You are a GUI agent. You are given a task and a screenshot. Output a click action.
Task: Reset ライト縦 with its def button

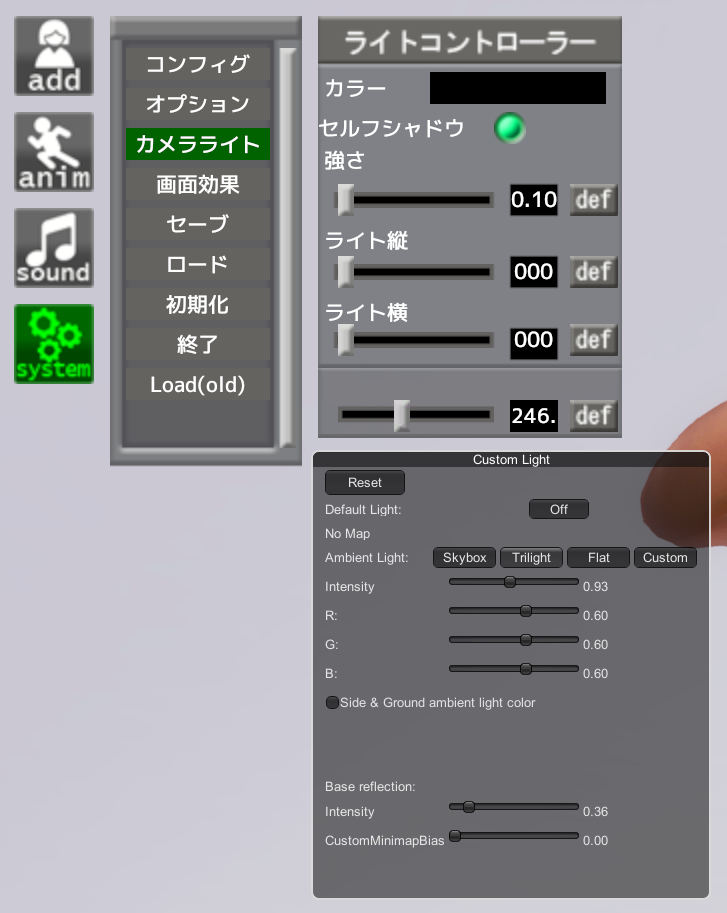click(x=593, y=271)
